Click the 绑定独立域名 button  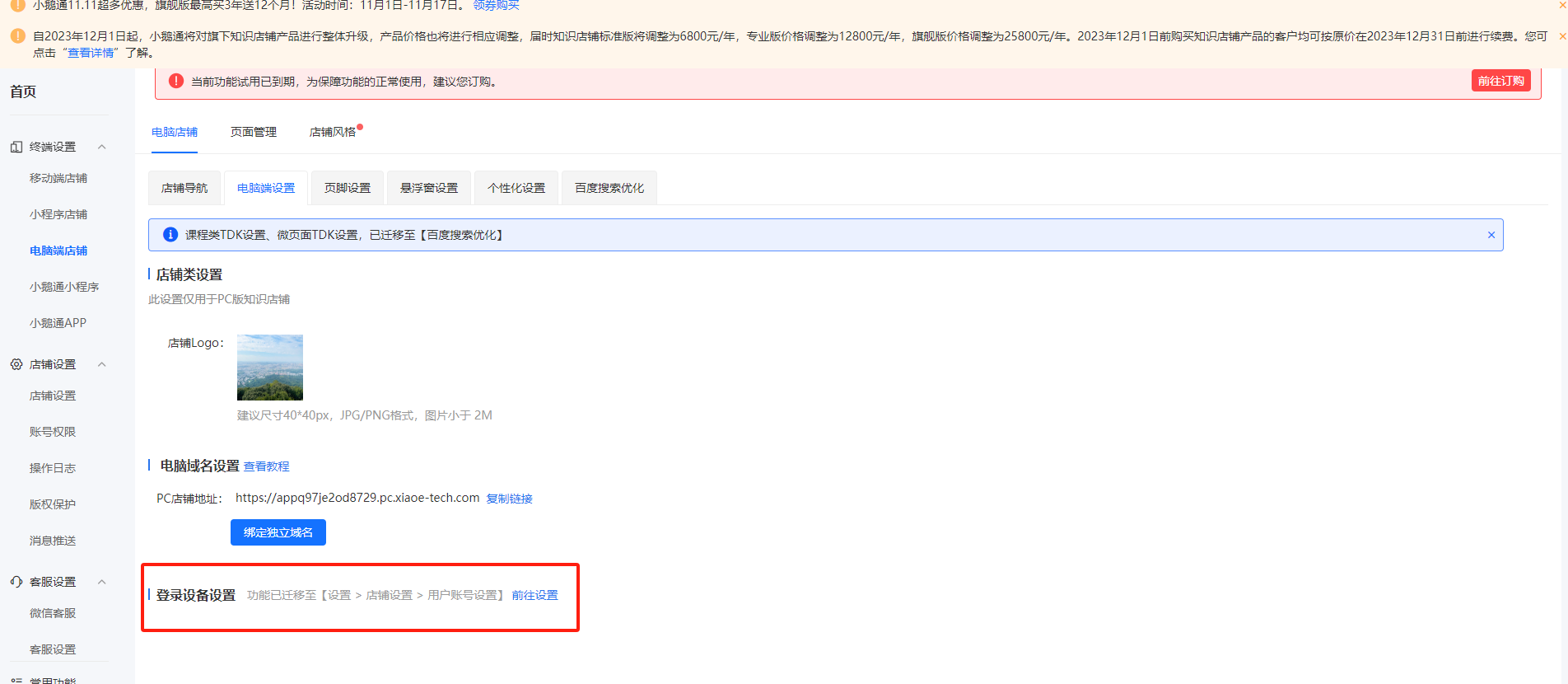click(x=278, y=532)
